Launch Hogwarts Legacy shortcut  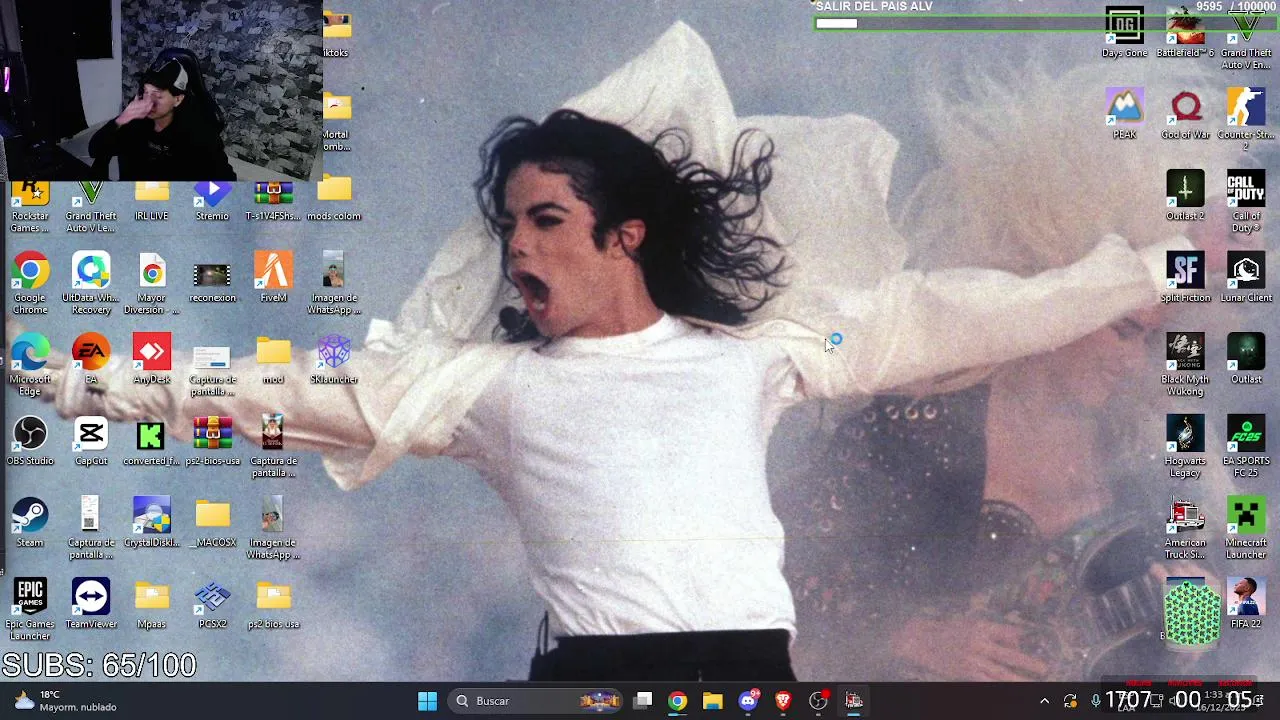coord(1185,447)
